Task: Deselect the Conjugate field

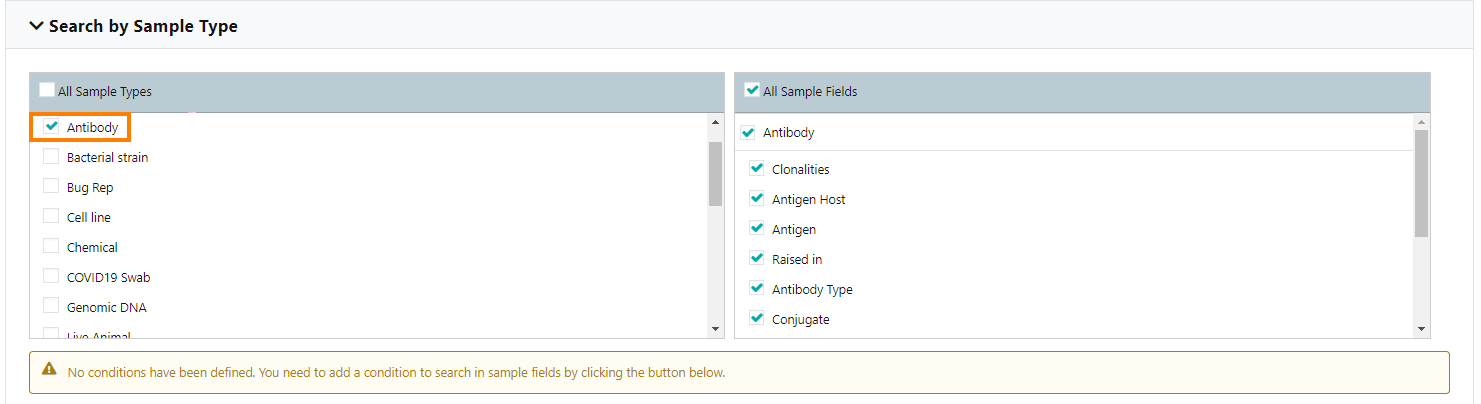Action: tap(757, 319)
